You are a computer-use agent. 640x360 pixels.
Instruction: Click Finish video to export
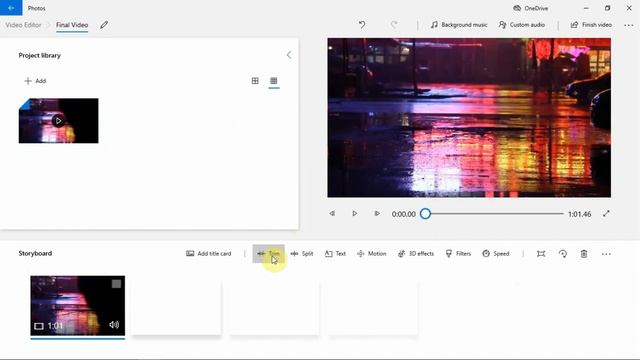click(591, 25)
